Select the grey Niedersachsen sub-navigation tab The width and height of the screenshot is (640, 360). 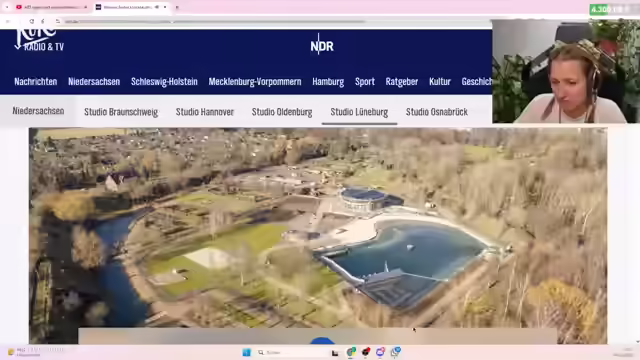coord(38,111)
